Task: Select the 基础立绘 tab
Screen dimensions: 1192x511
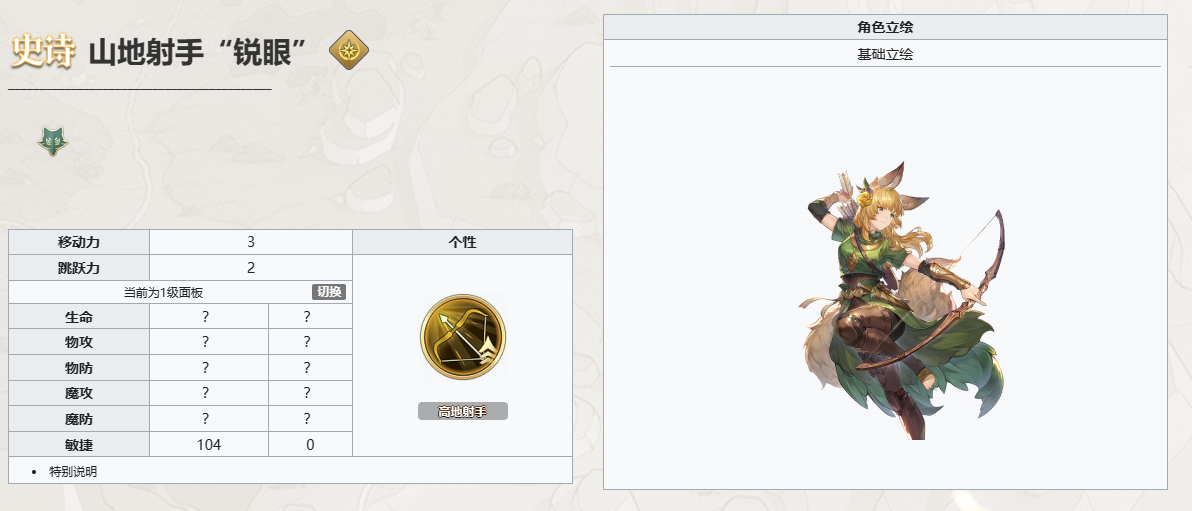Action: point(885,55)
